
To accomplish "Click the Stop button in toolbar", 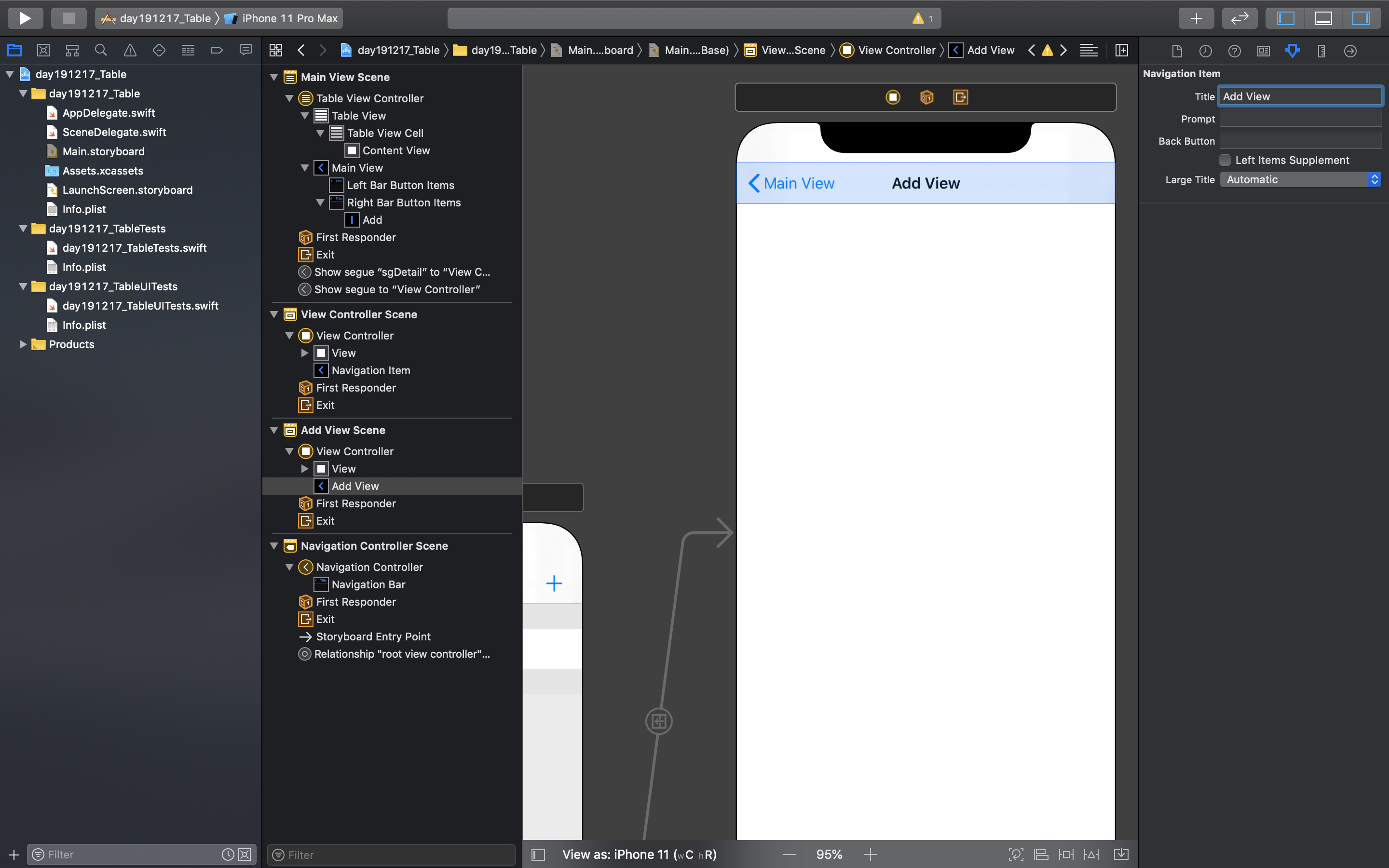I will (x=68, y=18).
